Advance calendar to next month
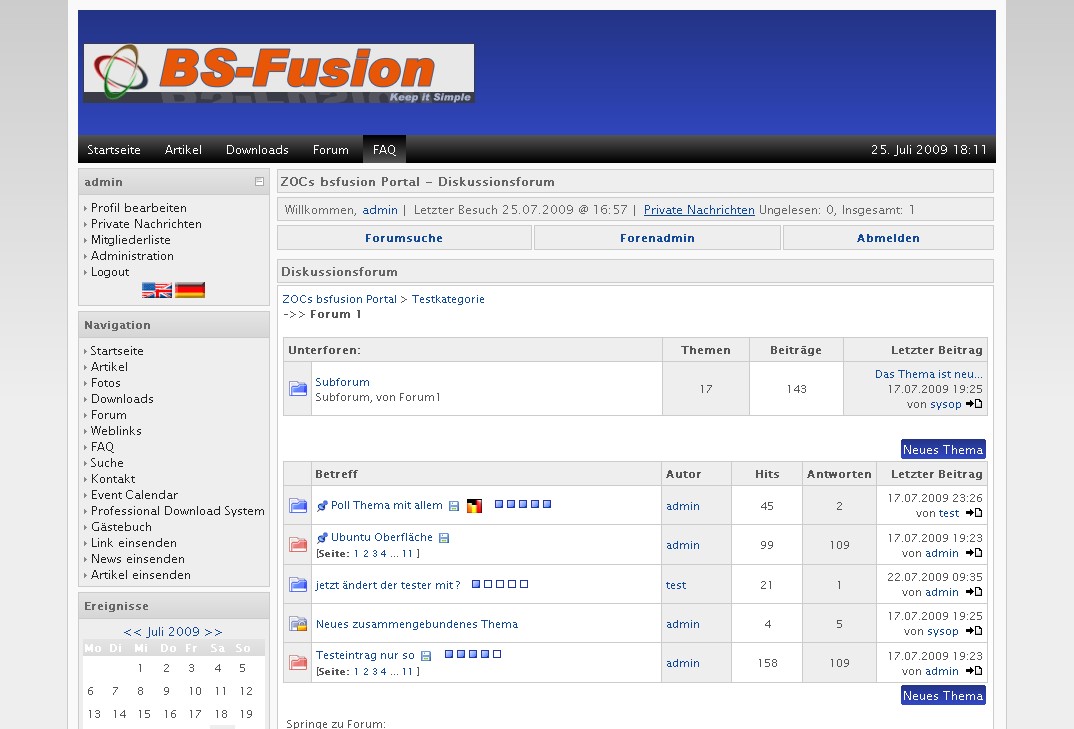 (213, 632)
